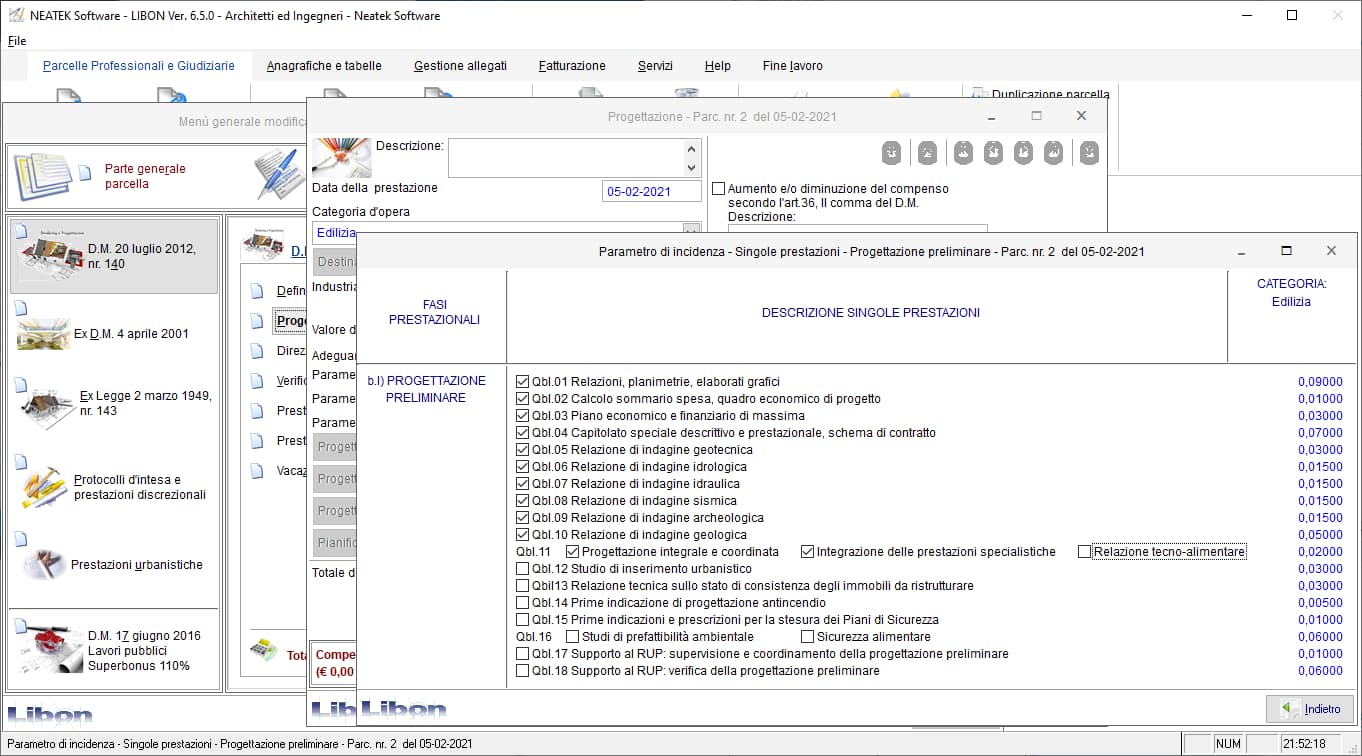
Task: Enable Qbl.18 Supporto al RUP verifica
Action: point(523,671)
